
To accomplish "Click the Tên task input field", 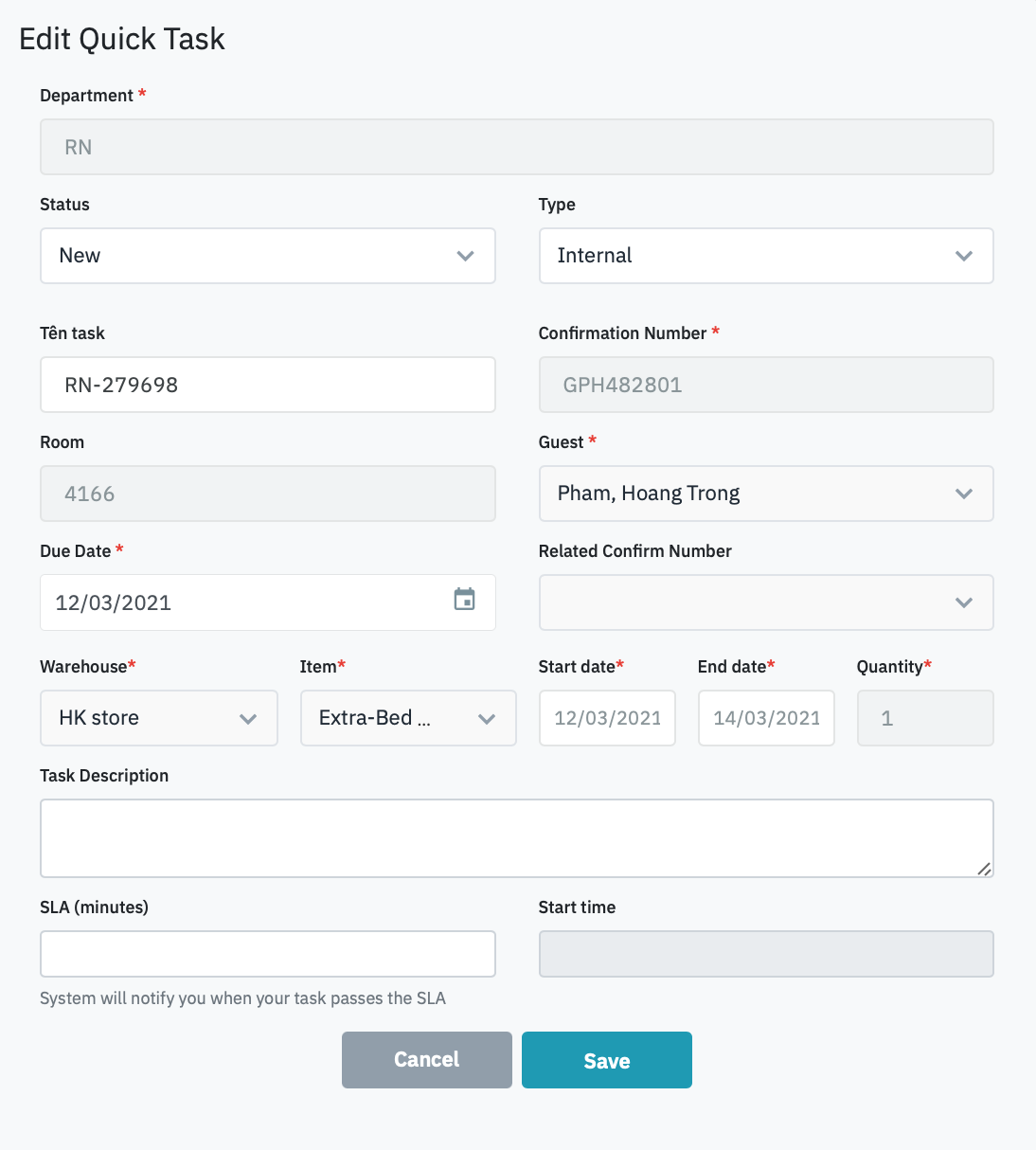I will (x=267, y=385).
